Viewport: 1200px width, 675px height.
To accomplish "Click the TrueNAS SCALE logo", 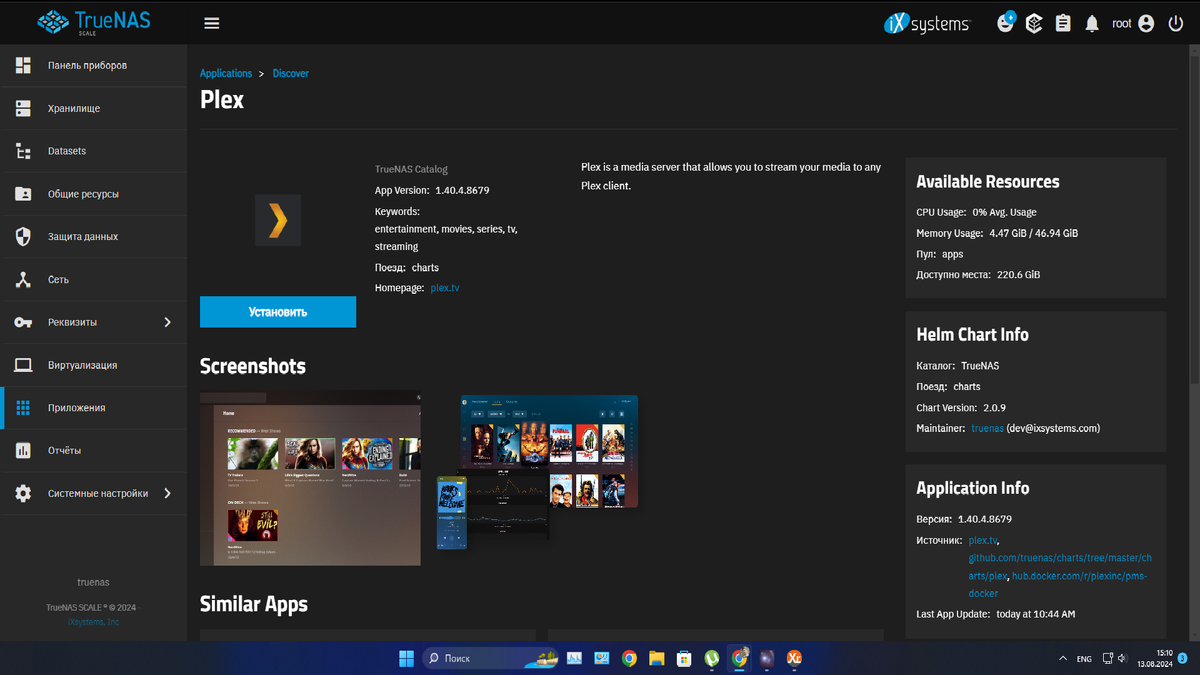I will [x=94, y=22].
